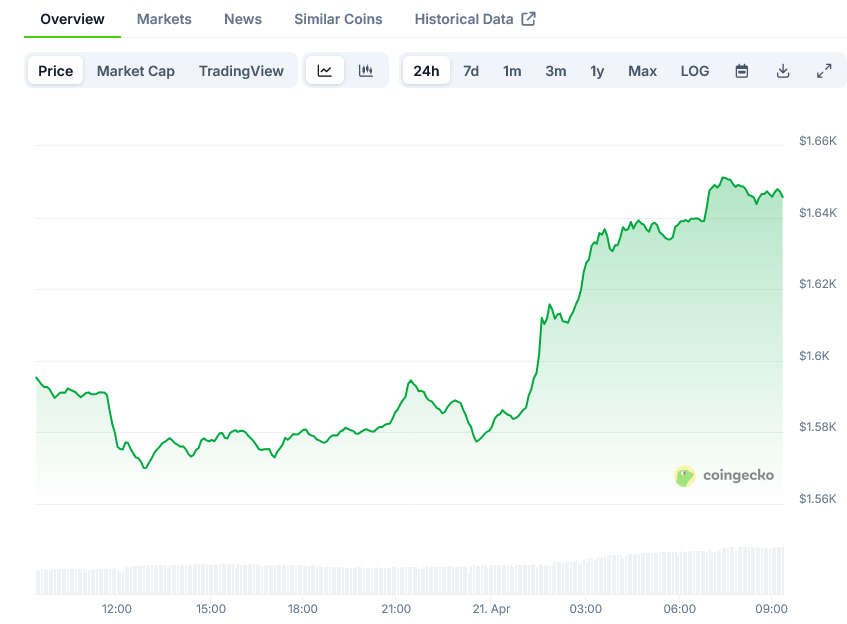Open the calendar date range picker

point(742,71)
